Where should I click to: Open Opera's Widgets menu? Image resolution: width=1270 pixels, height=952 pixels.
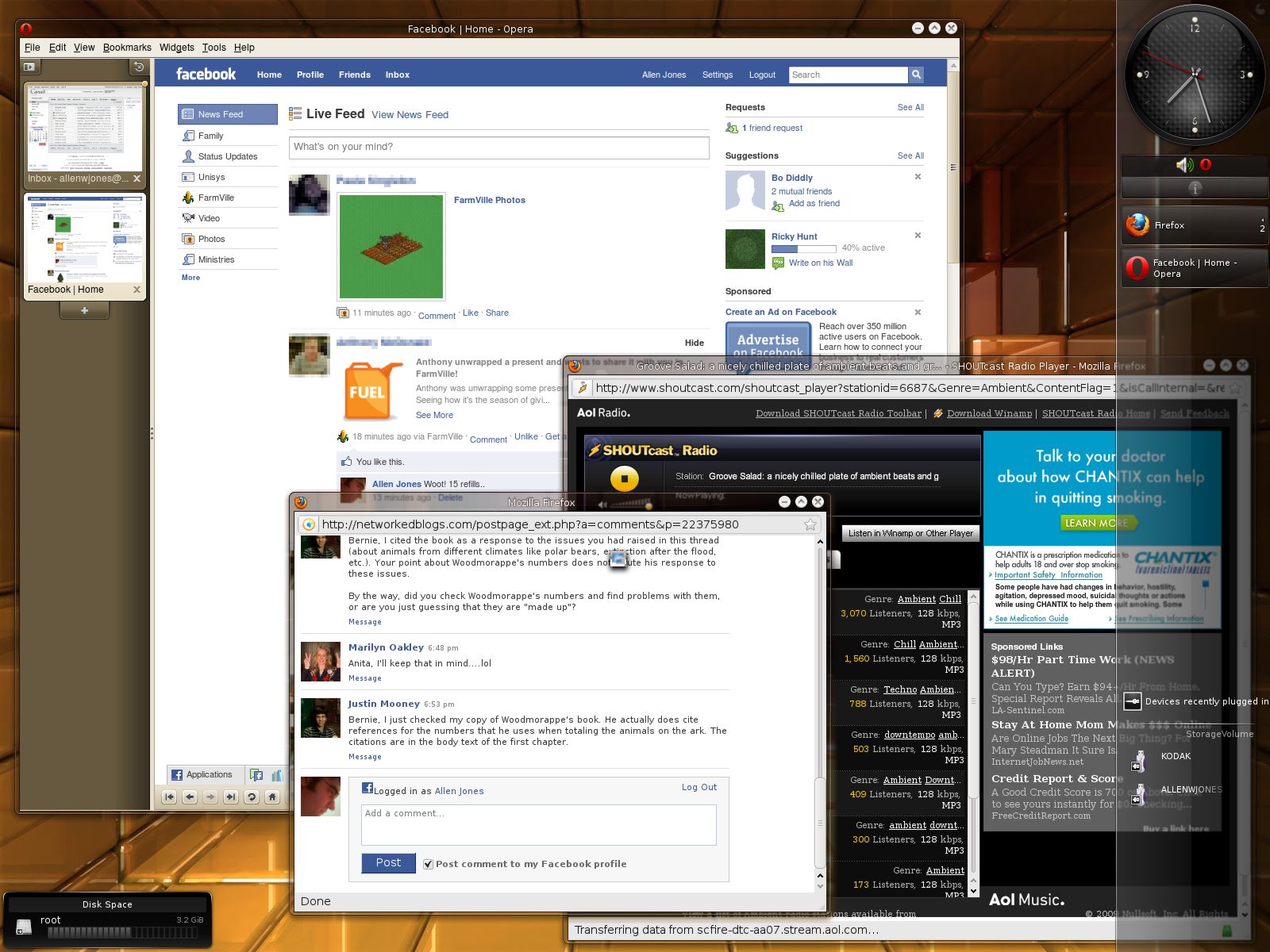coord(176,48)
